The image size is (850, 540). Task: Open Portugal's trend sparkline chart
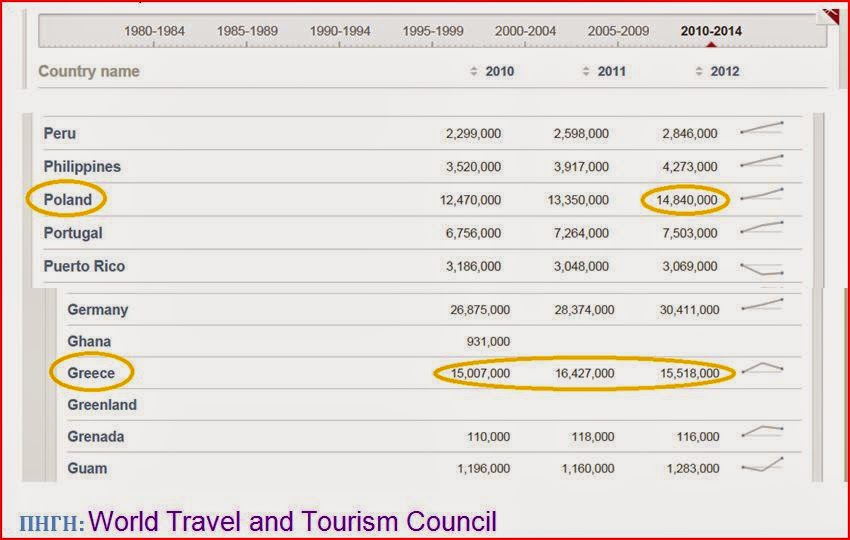[761, 229]
